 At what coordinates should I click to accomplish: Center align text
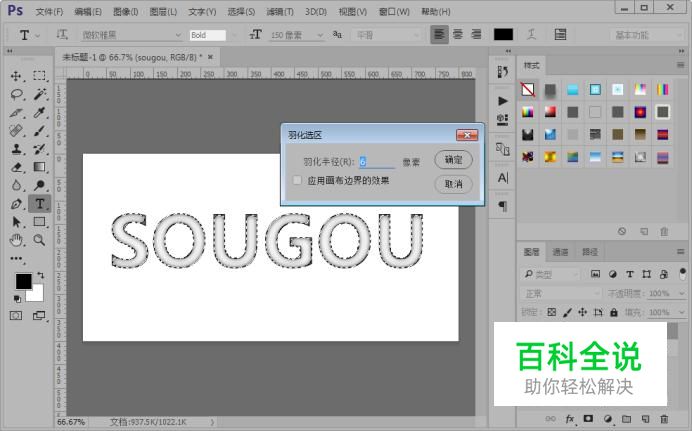coord(458,34)
